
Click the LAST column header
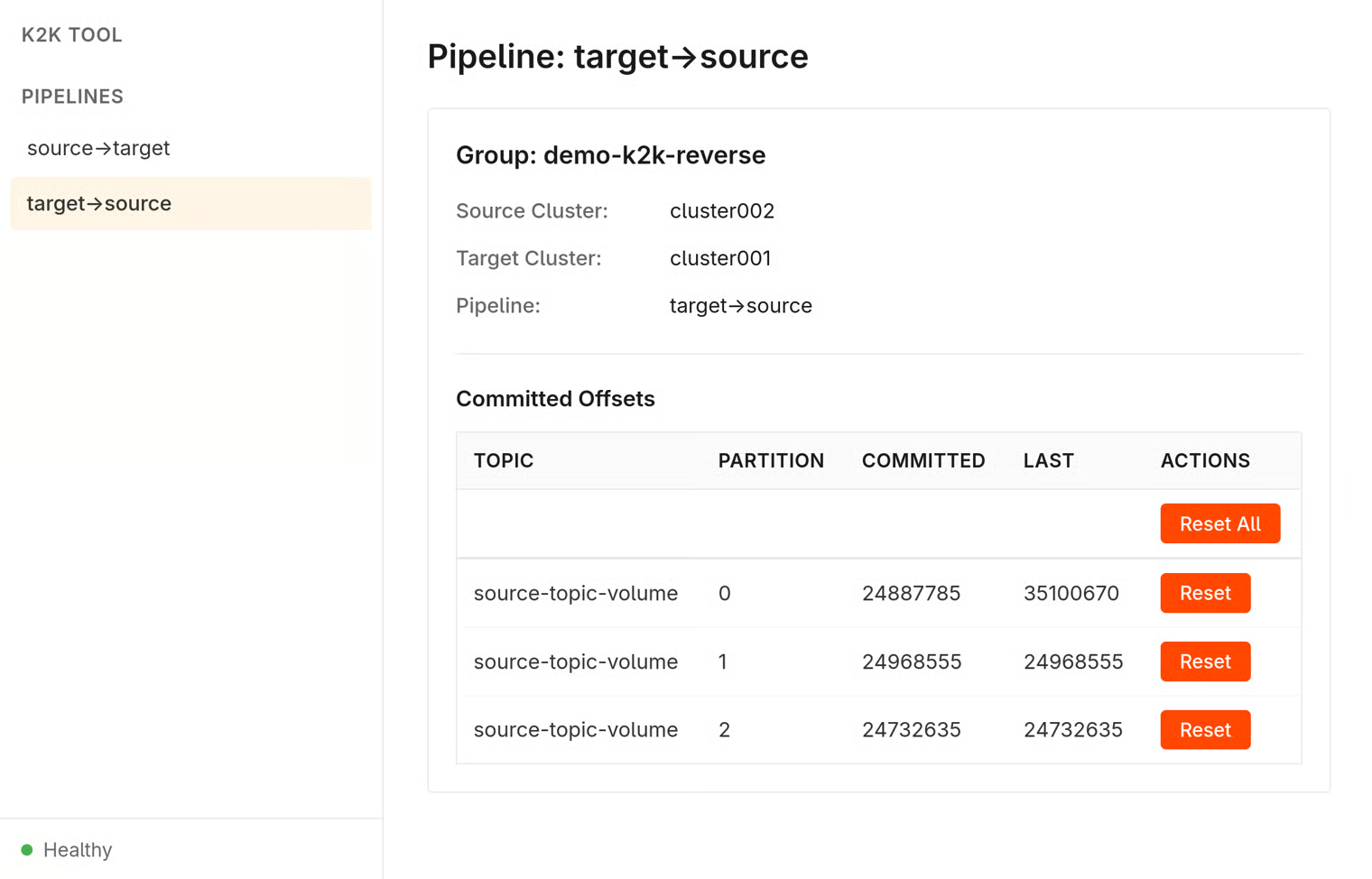(1048, 460)
